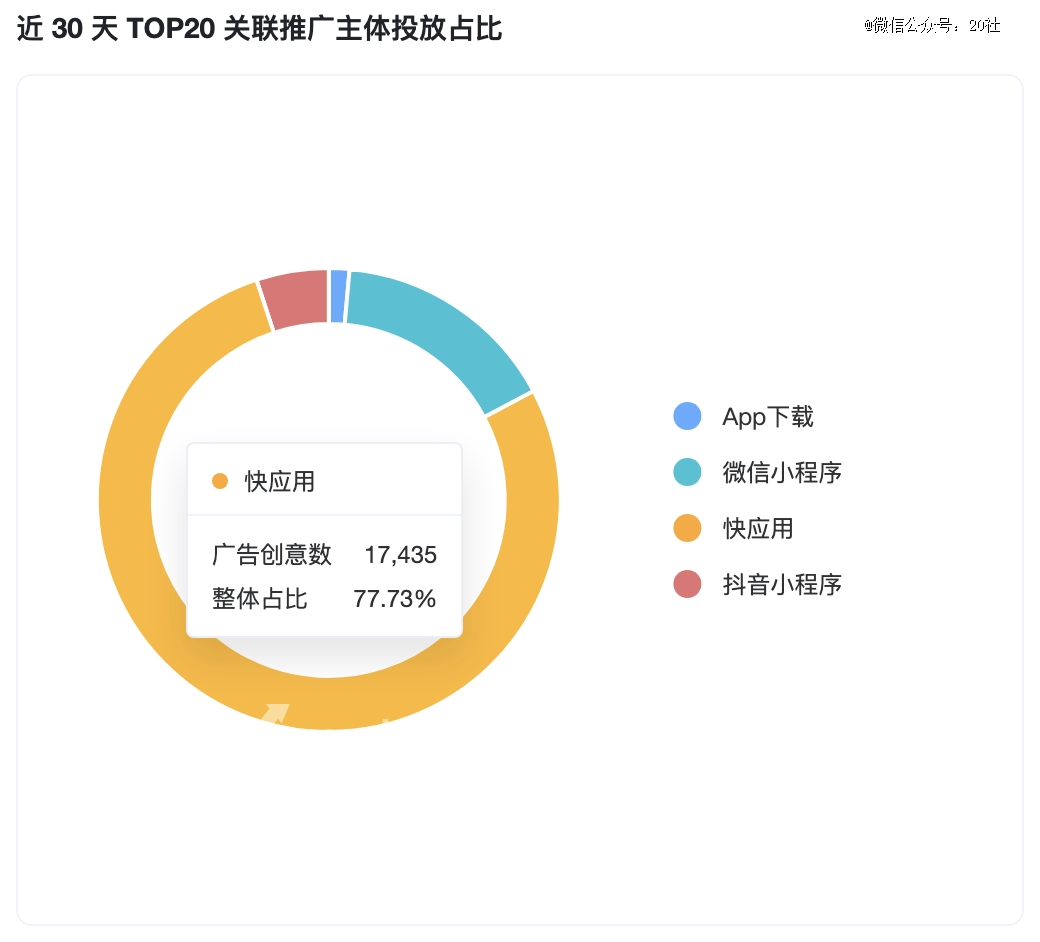Click the orange dot in tooltip header

220,481
